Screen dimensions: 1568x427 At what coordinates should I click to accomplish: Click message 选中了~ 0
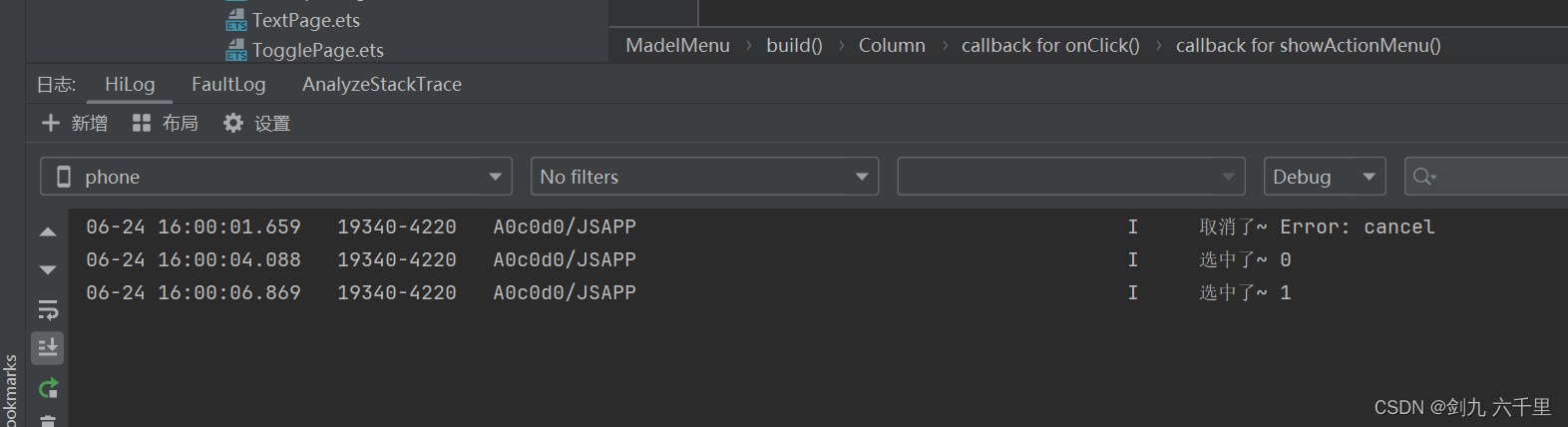tap(1245, 259)
